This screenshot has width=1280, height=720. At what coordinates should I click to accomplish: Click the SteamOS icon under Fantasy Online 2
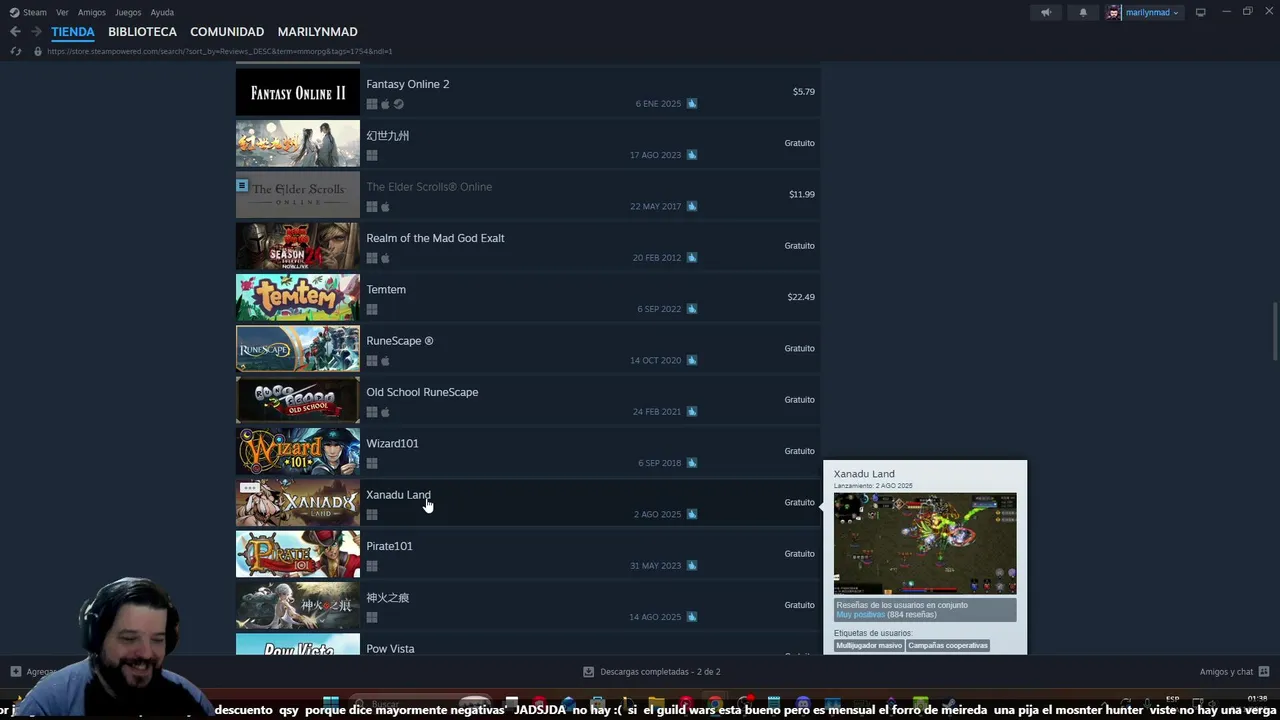pos(399,104)
